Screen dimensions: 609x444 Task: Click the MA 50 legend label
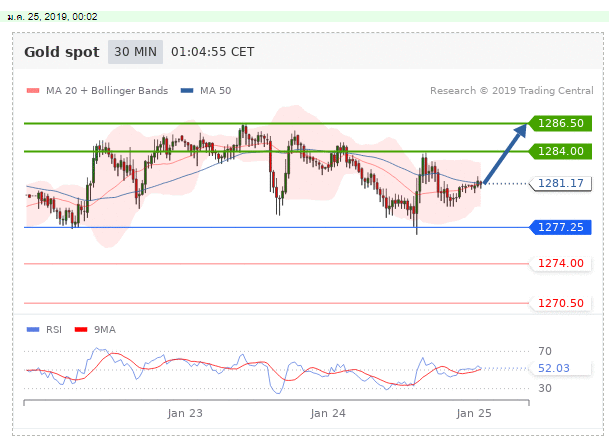216,91
